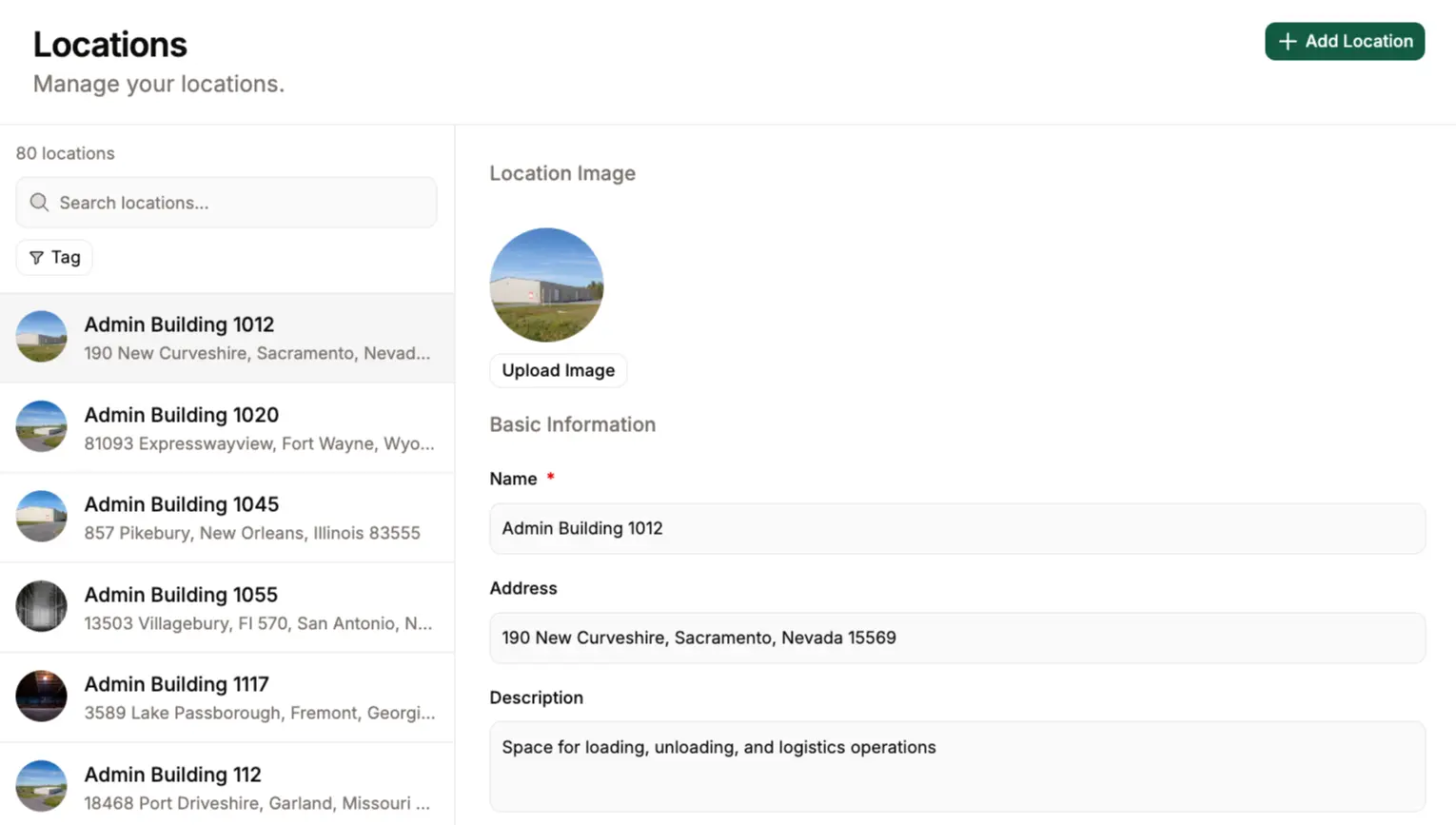
Task: Open the Tag filter dropdown
Action: (54, 258)
